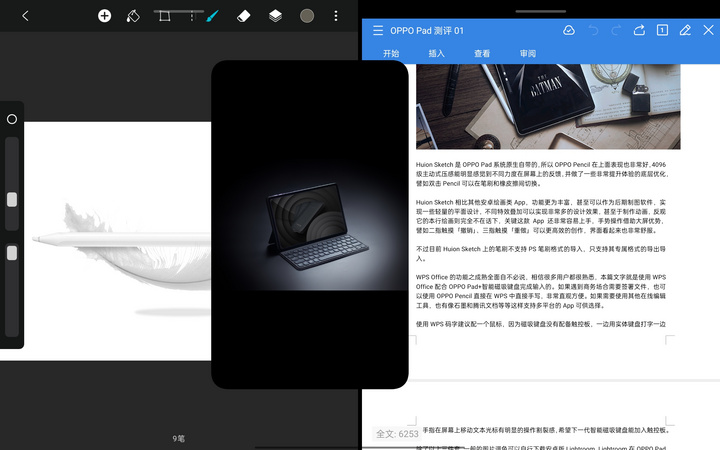Click the cloud sync icon in WPS
The height and width of the screenshot is (450, 720).
pos(569,30)
